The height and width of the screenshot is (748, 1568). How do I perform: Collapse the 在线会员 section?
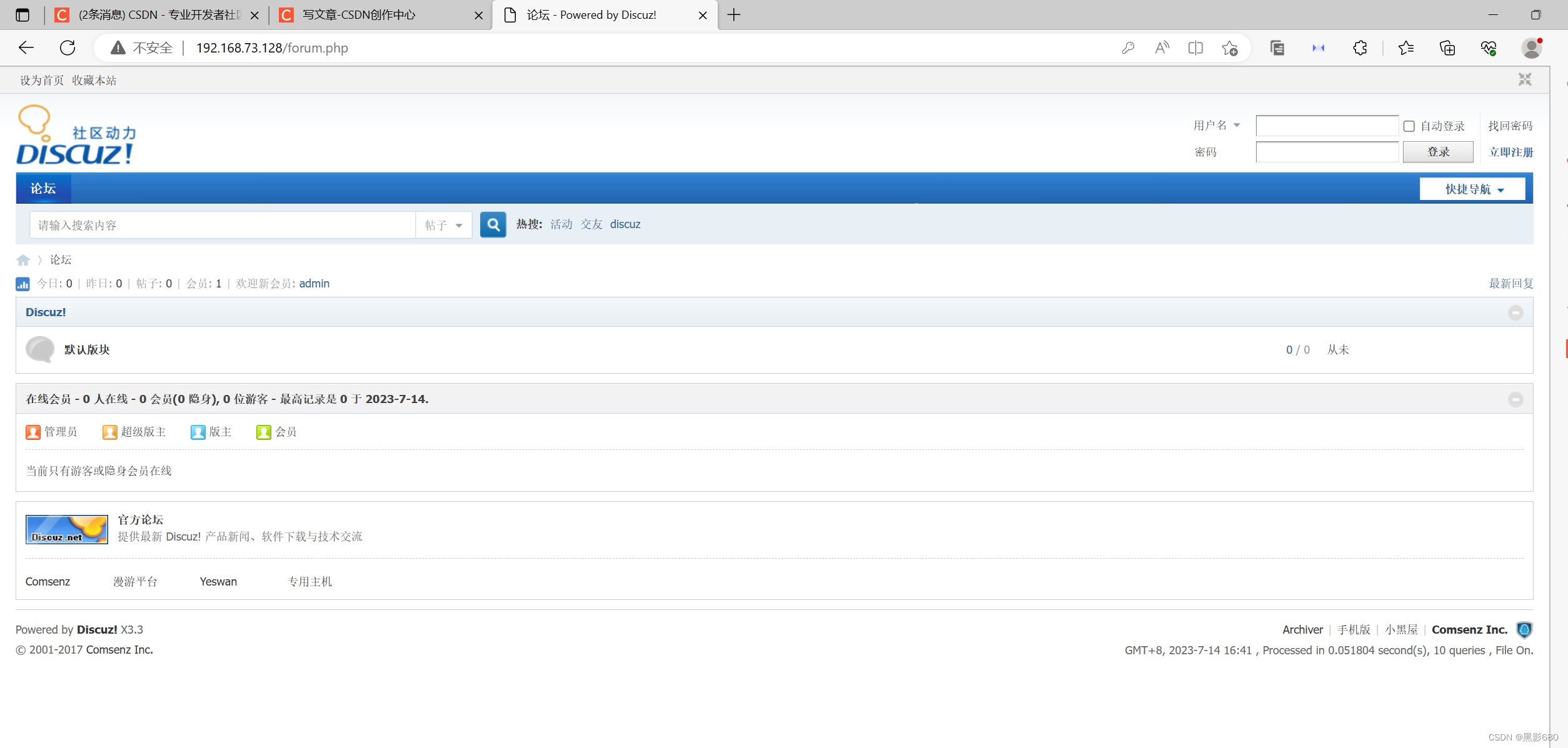pyautogui.click(x=1515, y=399)
